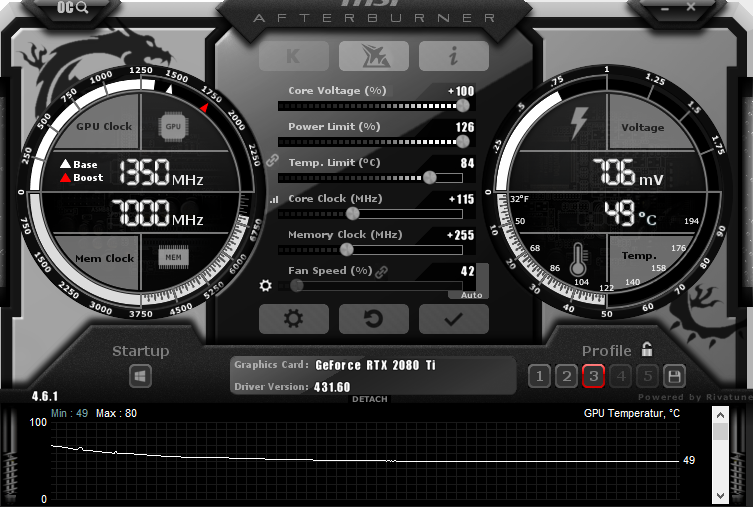Open voltage-frequency curve editor bars icon
Viewport: 753px width, 507px height.
tap(274, 199)
